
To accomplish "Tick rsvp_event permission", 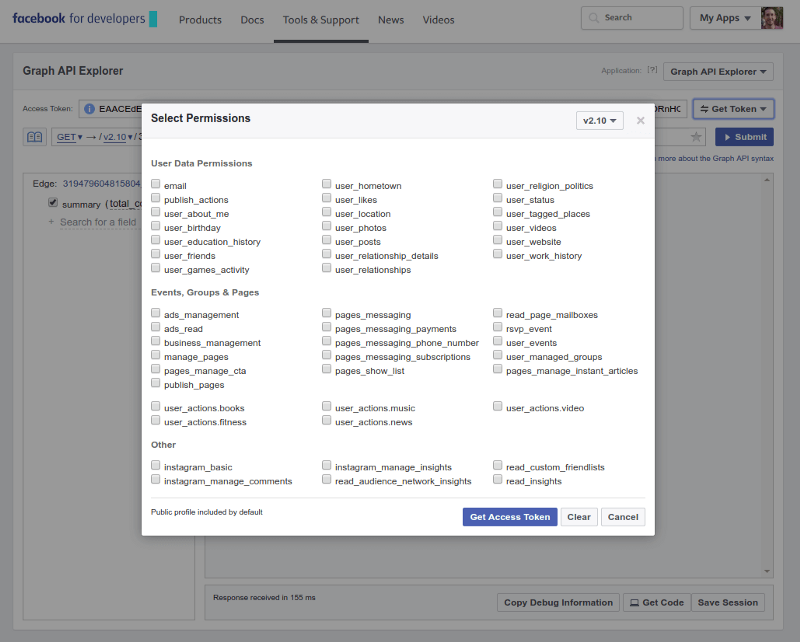I will [x=497, y=327].
